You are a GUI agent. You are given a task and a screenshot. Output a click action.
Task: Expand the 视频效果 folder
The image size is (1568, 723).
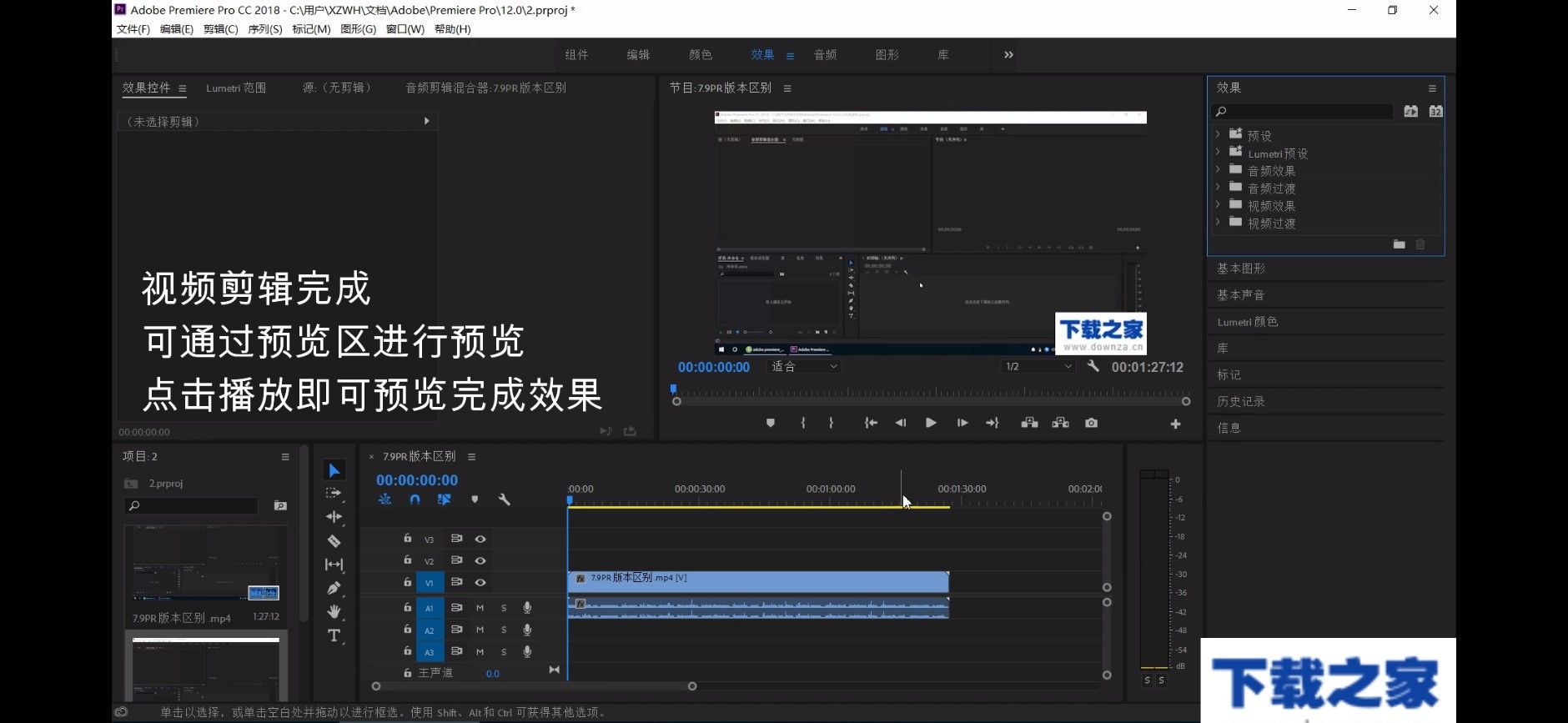[x=1218, y=203]
